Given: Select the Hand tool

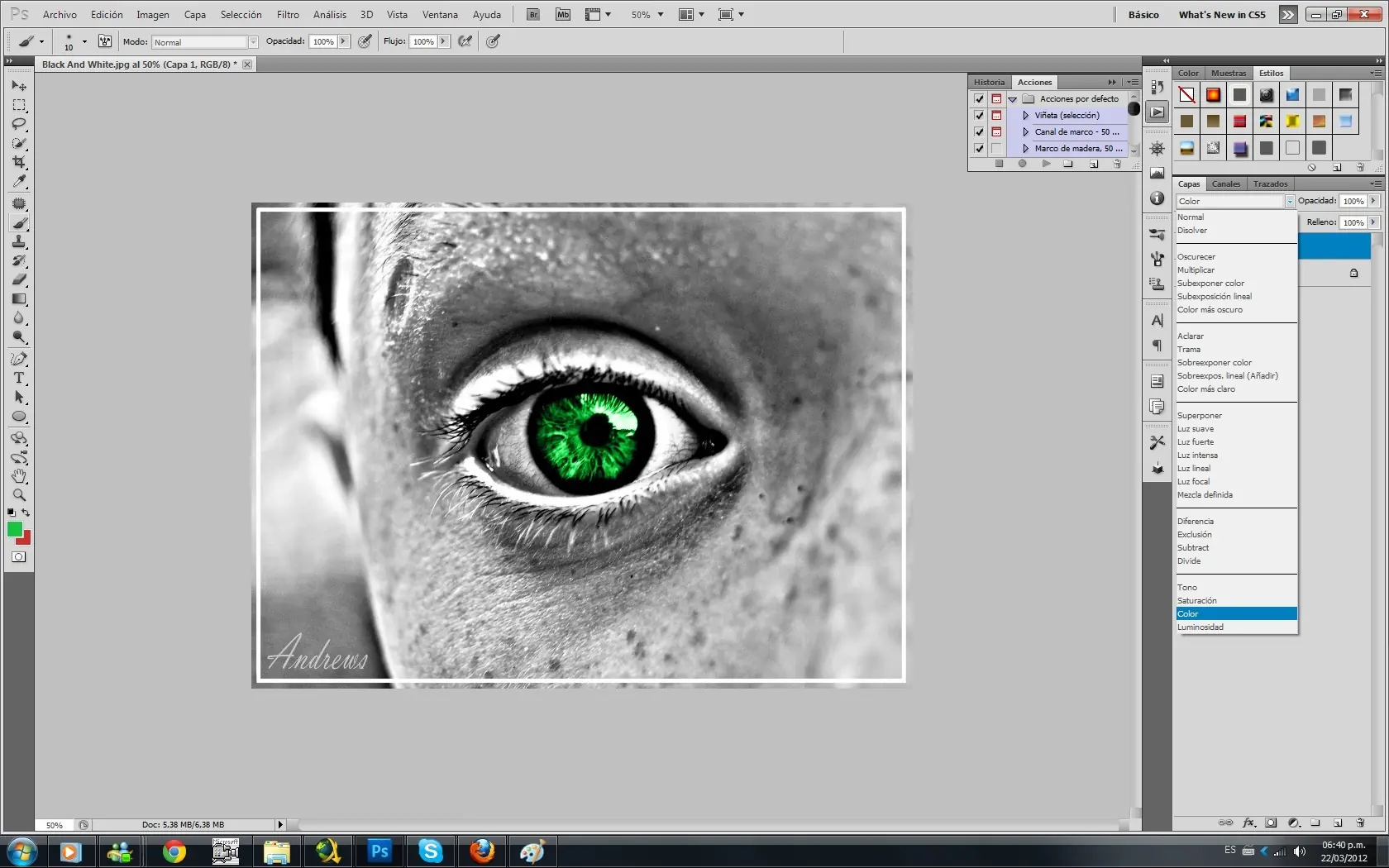Looking at the screenshot, I should [x=19, y=476].
